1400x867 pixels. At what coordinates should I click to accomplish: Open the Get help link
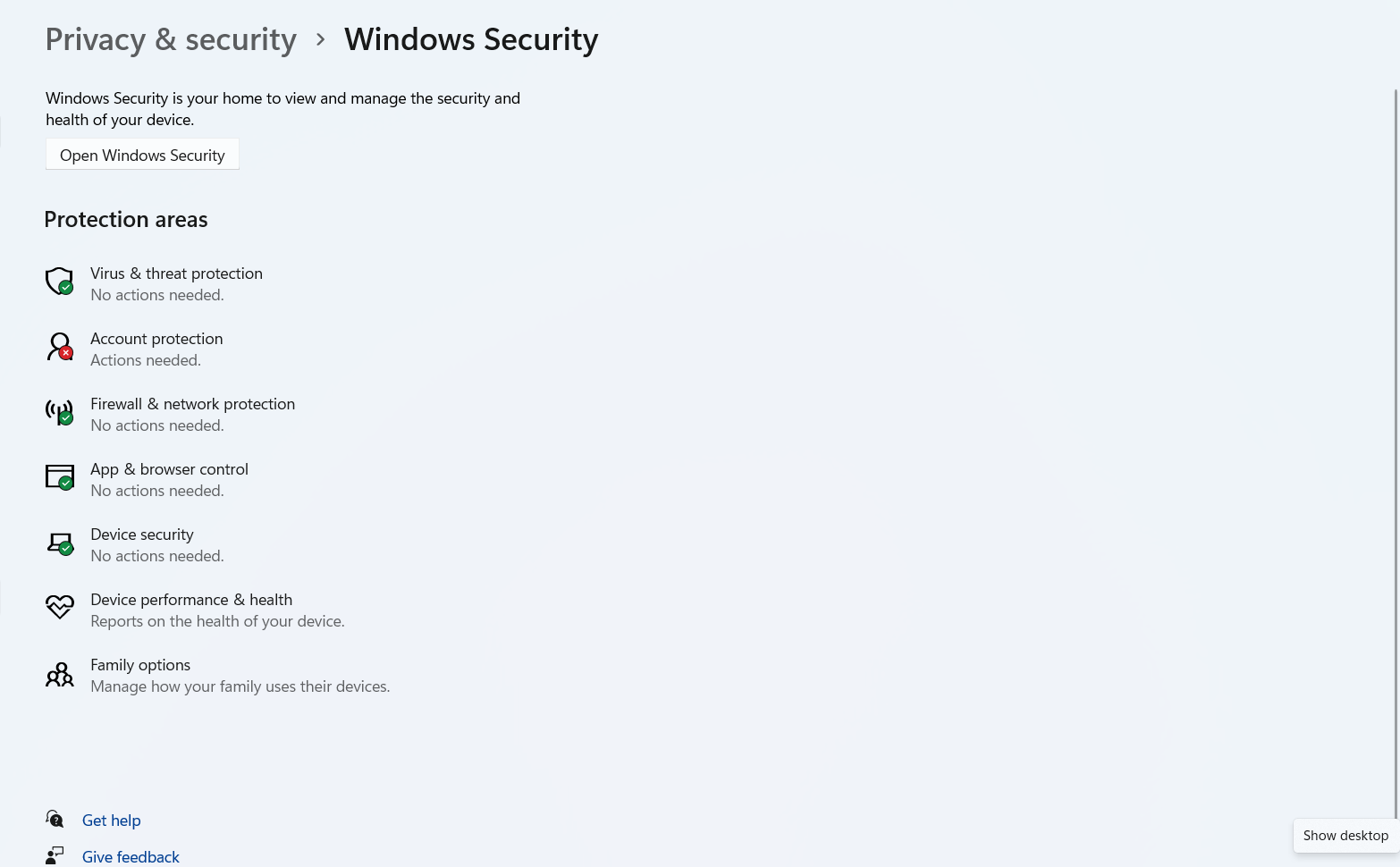(112, 821)
